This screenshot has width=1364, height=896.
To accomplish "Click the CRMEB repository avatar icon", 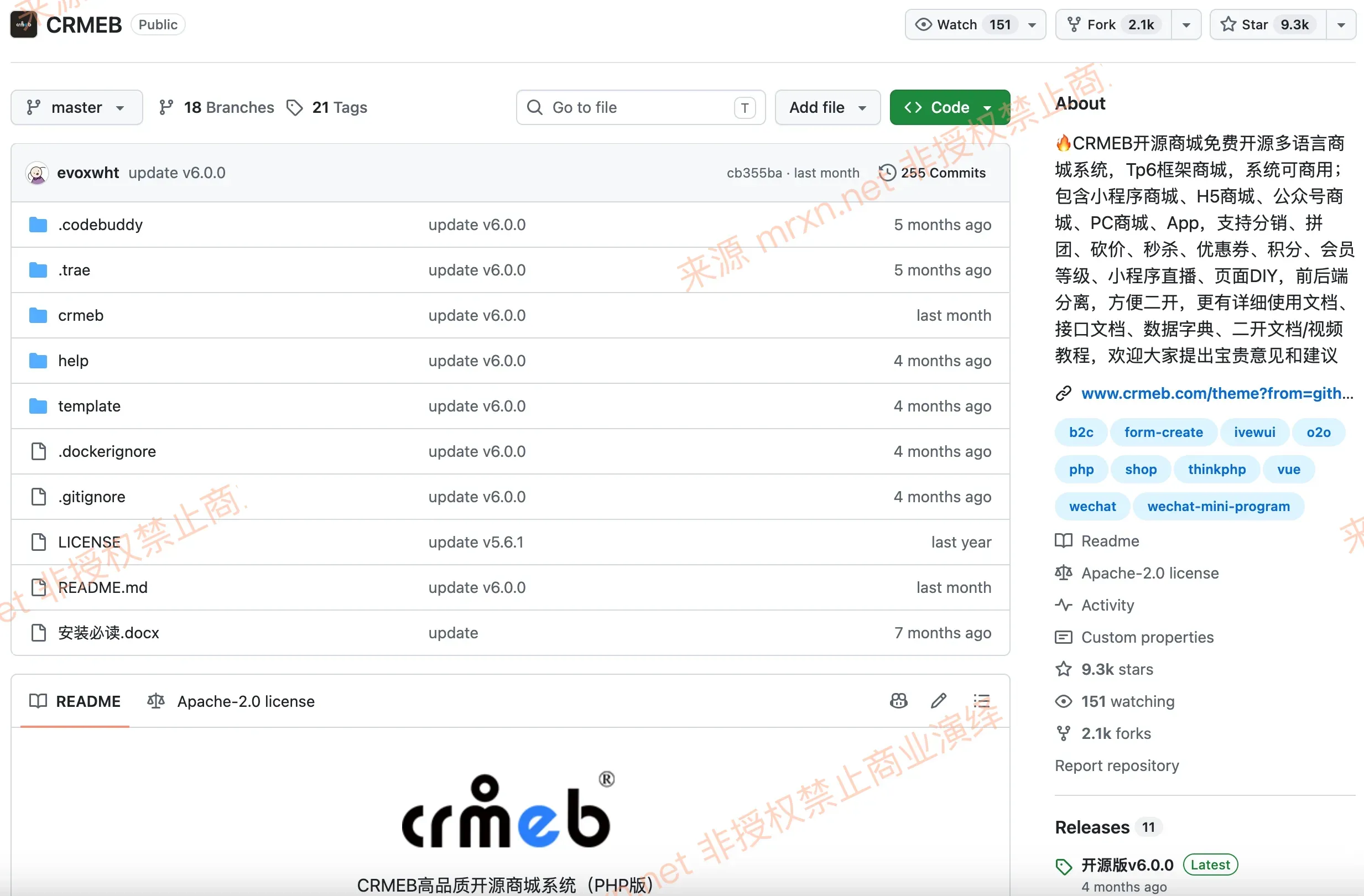I will coord(23,25).
